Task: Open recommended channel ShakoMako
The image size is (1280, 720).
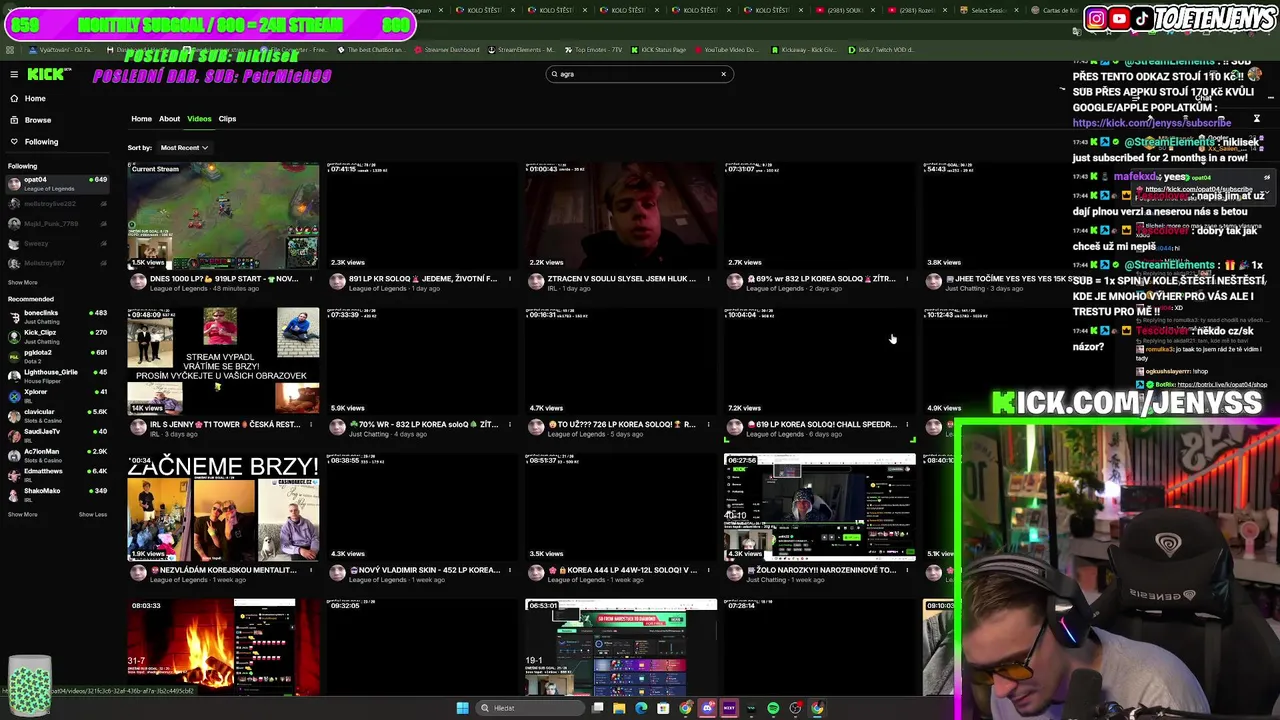Action: tap(57, 494)
